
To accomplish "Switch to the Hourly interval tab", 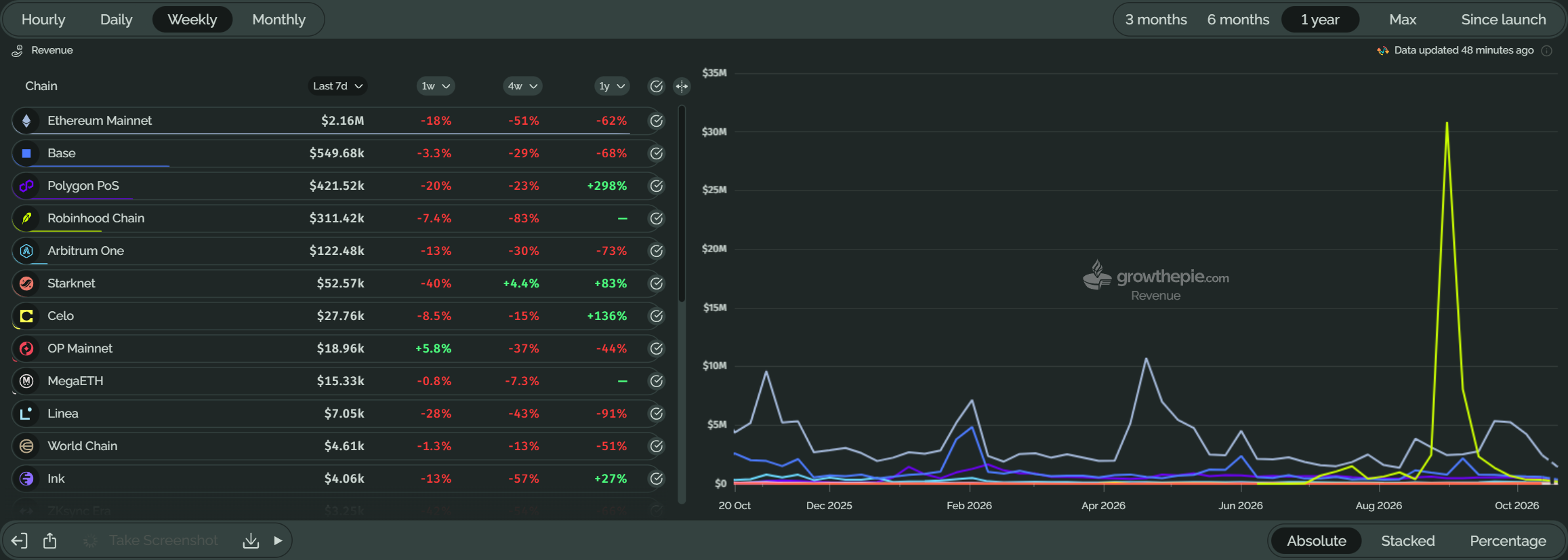I will [43, 20].
